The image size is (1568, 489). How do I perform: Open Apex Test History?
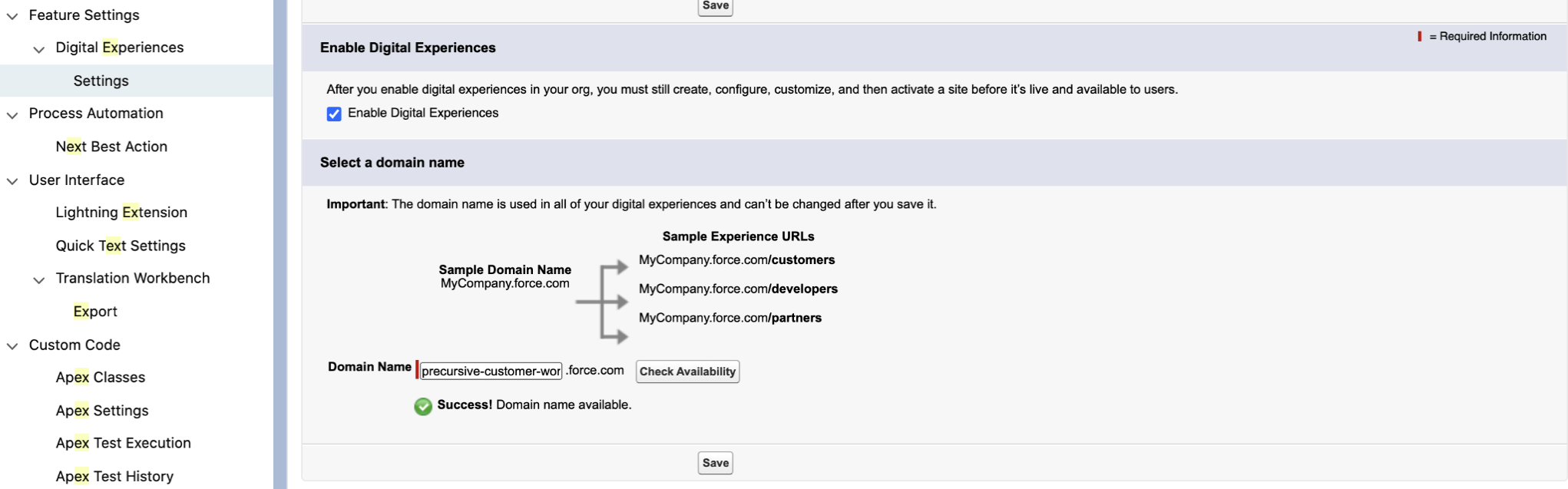click(115, 475)
